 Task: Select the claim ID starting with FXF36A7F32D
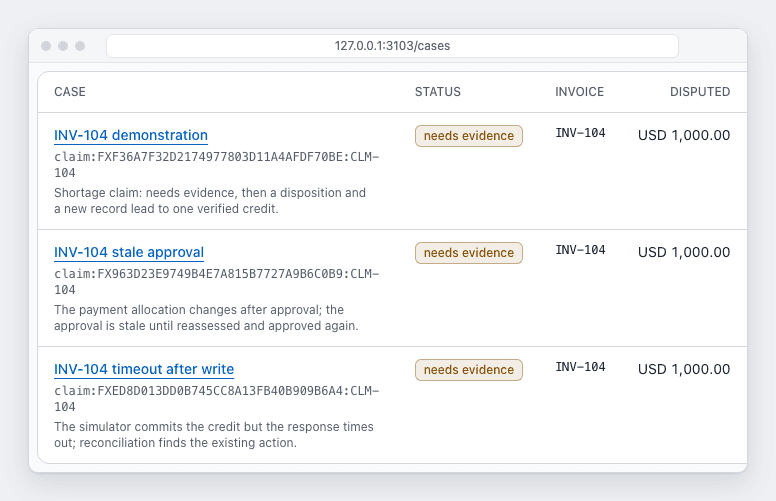click(217, 165)
